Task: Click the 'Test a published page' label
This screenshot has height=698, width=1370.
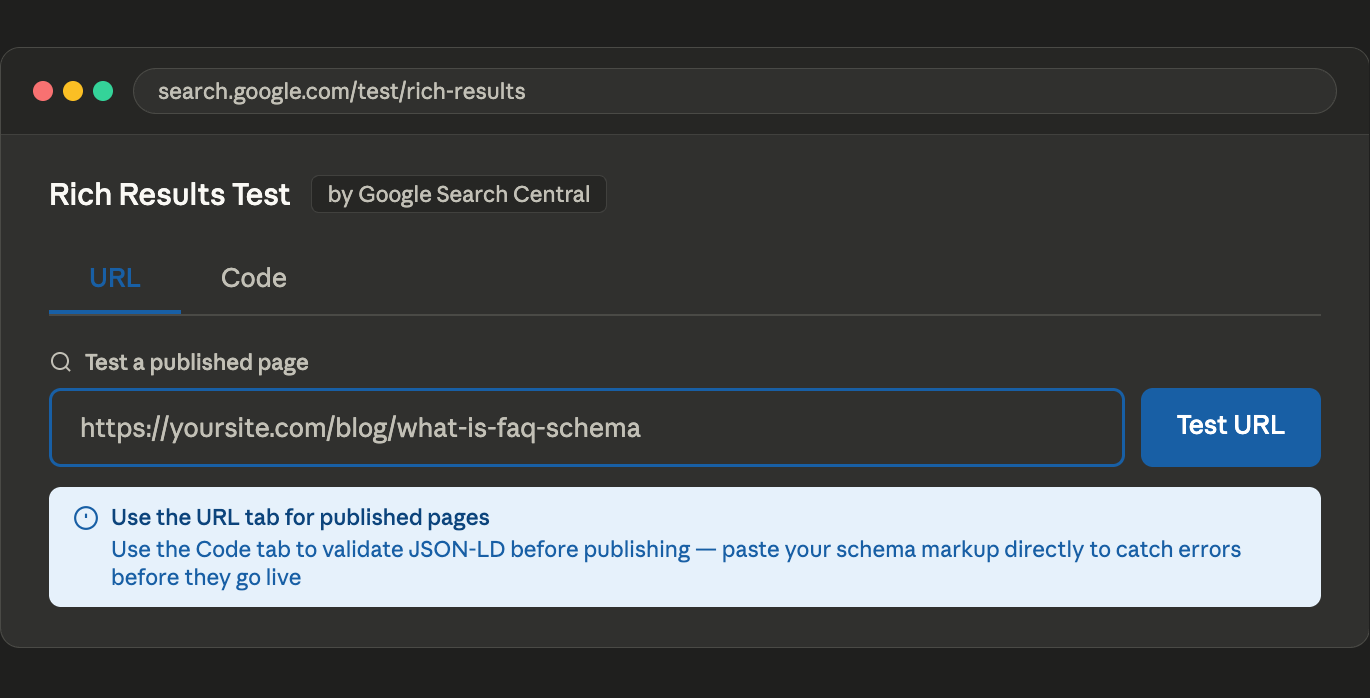Action: [197, 362]
